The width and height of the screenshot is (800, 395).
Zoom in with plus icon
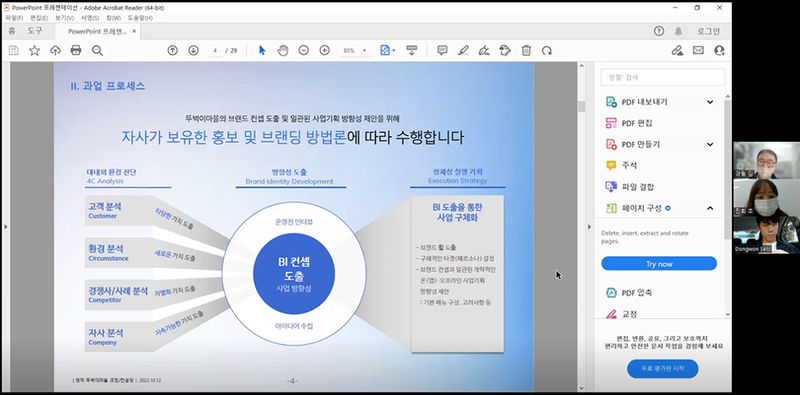(x=324, y=51)
